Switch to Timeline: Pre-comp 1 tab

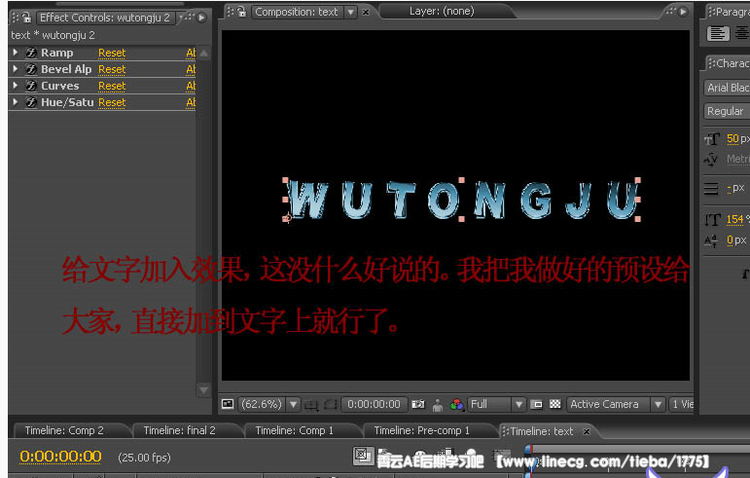421,431
